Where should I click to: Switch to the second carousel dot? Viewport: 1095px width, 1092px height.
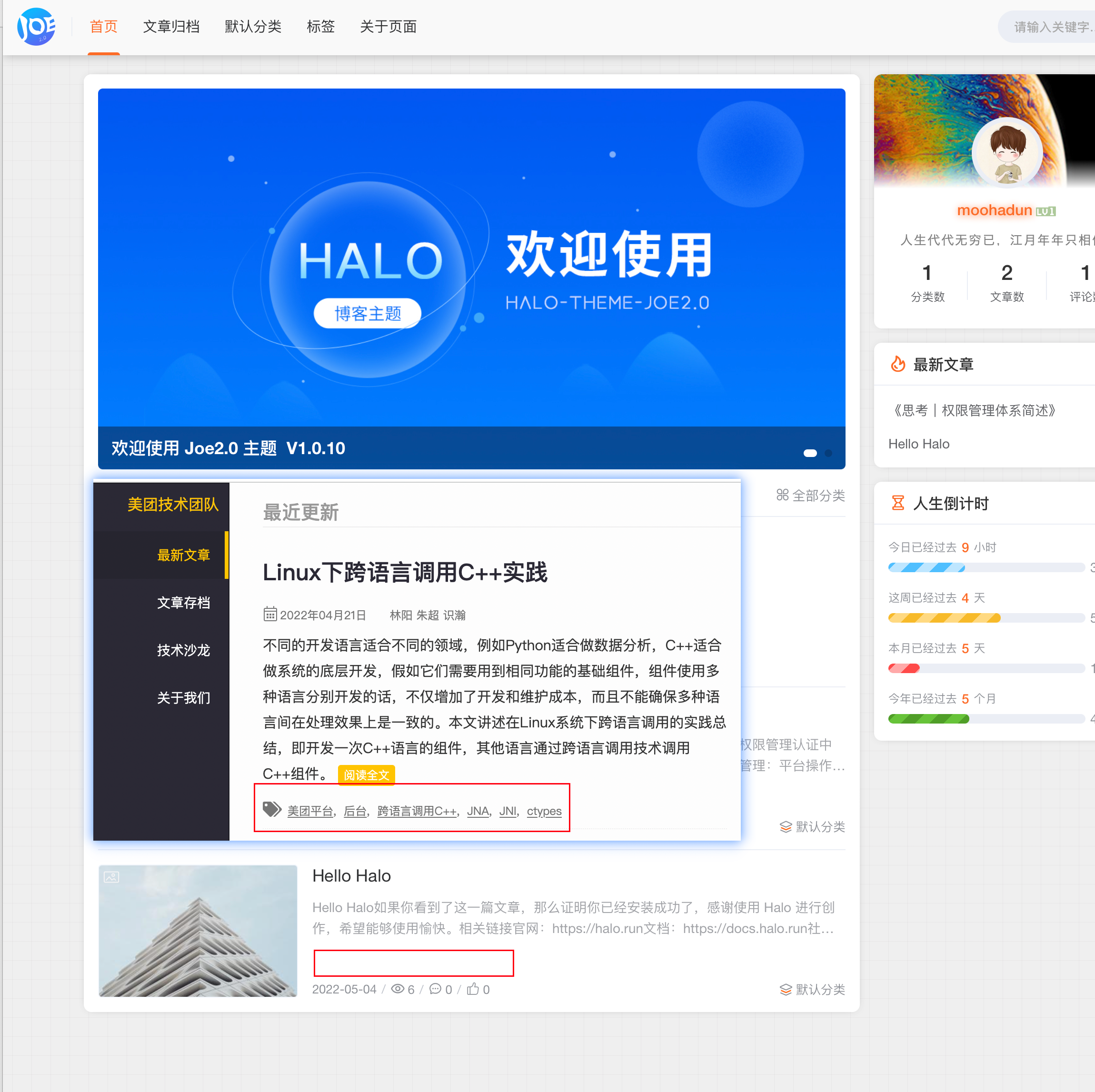828,453
